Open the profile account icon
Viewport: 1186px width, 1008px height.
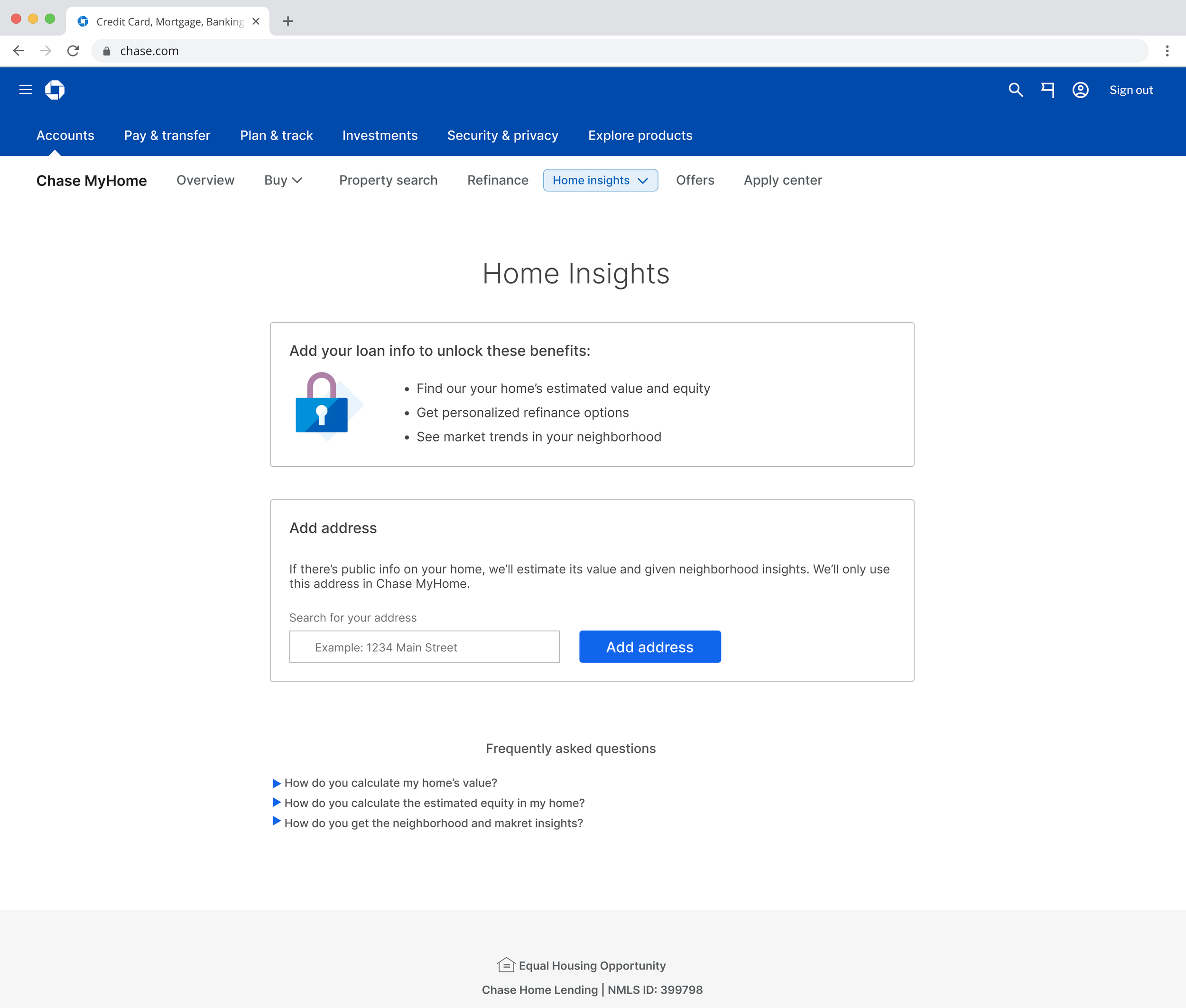click(1080, 90)
